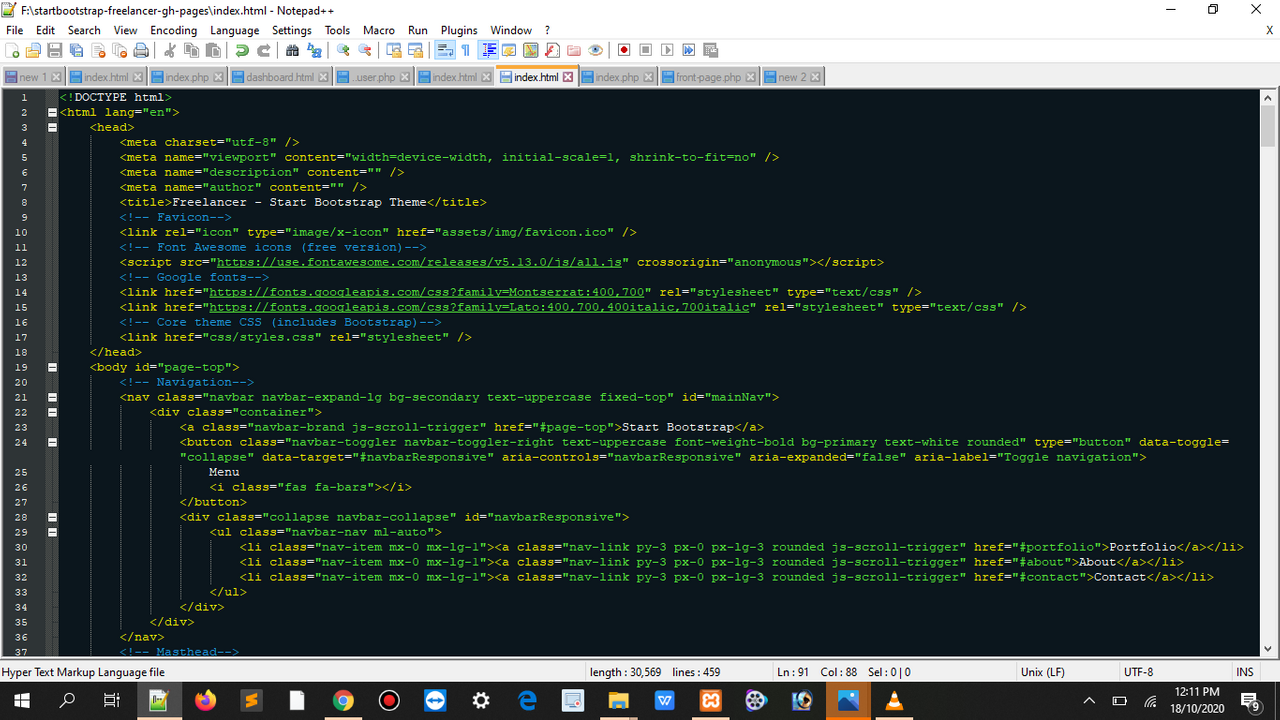Click the Stop recording macro icon
Image resolution: width=1280 pixels, height=720 pixels.
point(645,50)
